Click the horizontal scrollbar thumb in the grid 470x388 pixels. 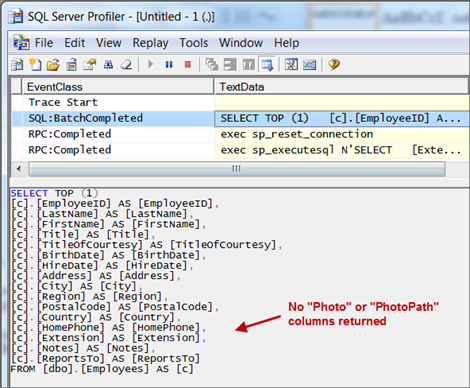(237, 169)
